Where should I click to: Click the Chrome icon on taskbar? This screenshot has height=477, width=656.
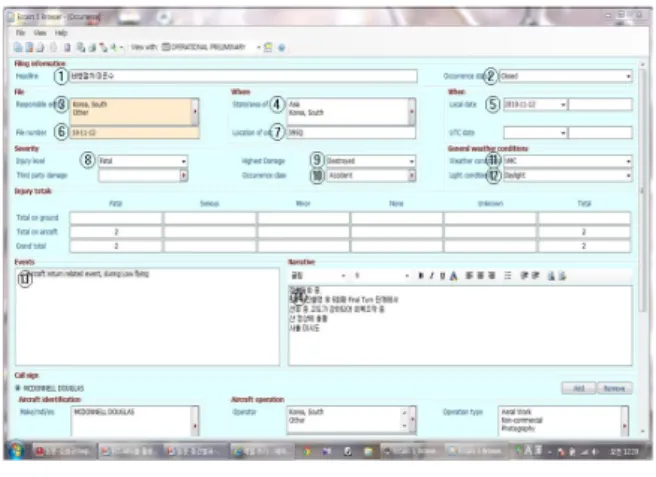click(x=307, y=451)
